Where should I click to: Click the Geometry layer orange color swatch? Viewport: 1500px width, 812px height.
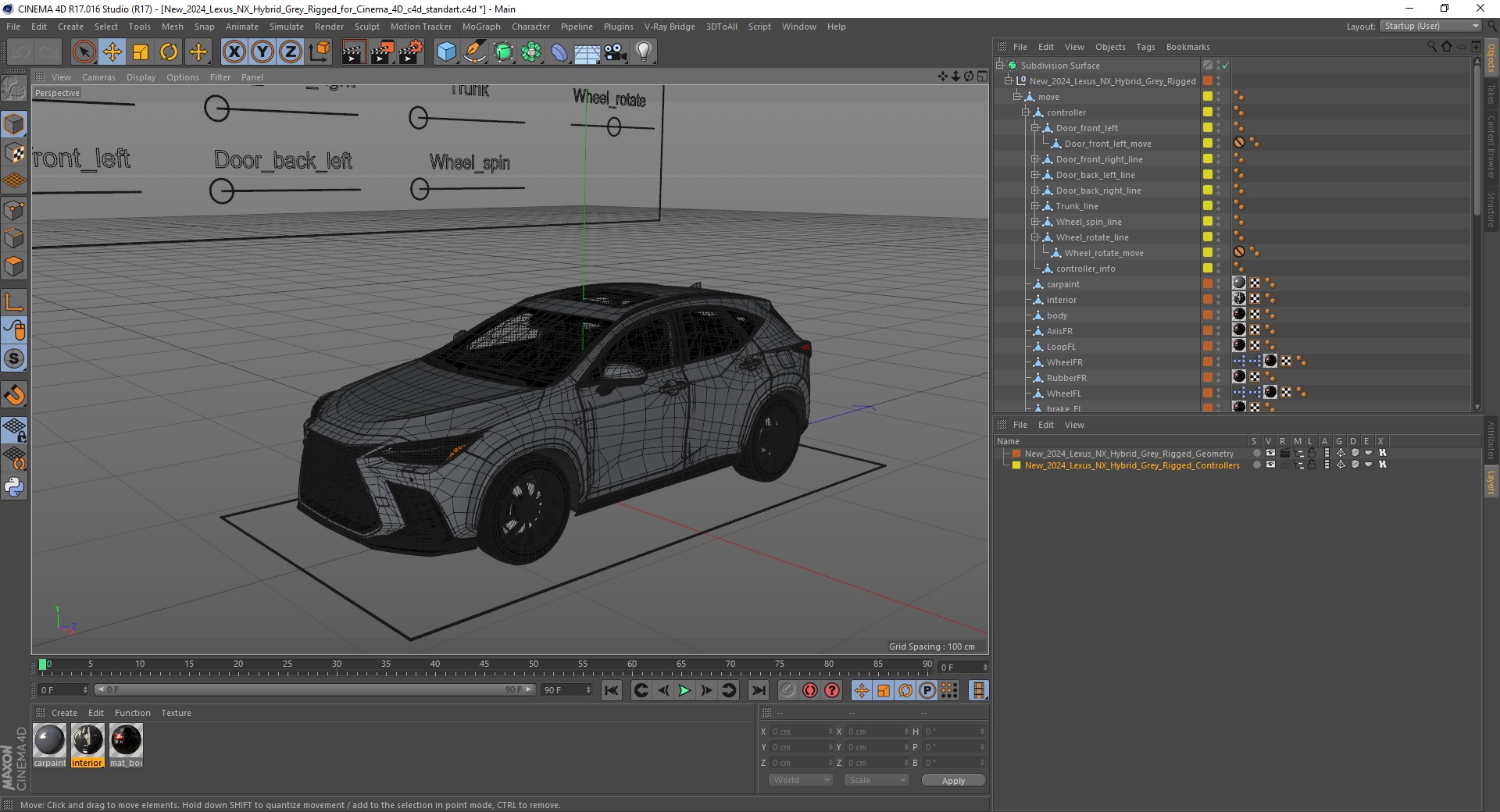point(1016,453)
